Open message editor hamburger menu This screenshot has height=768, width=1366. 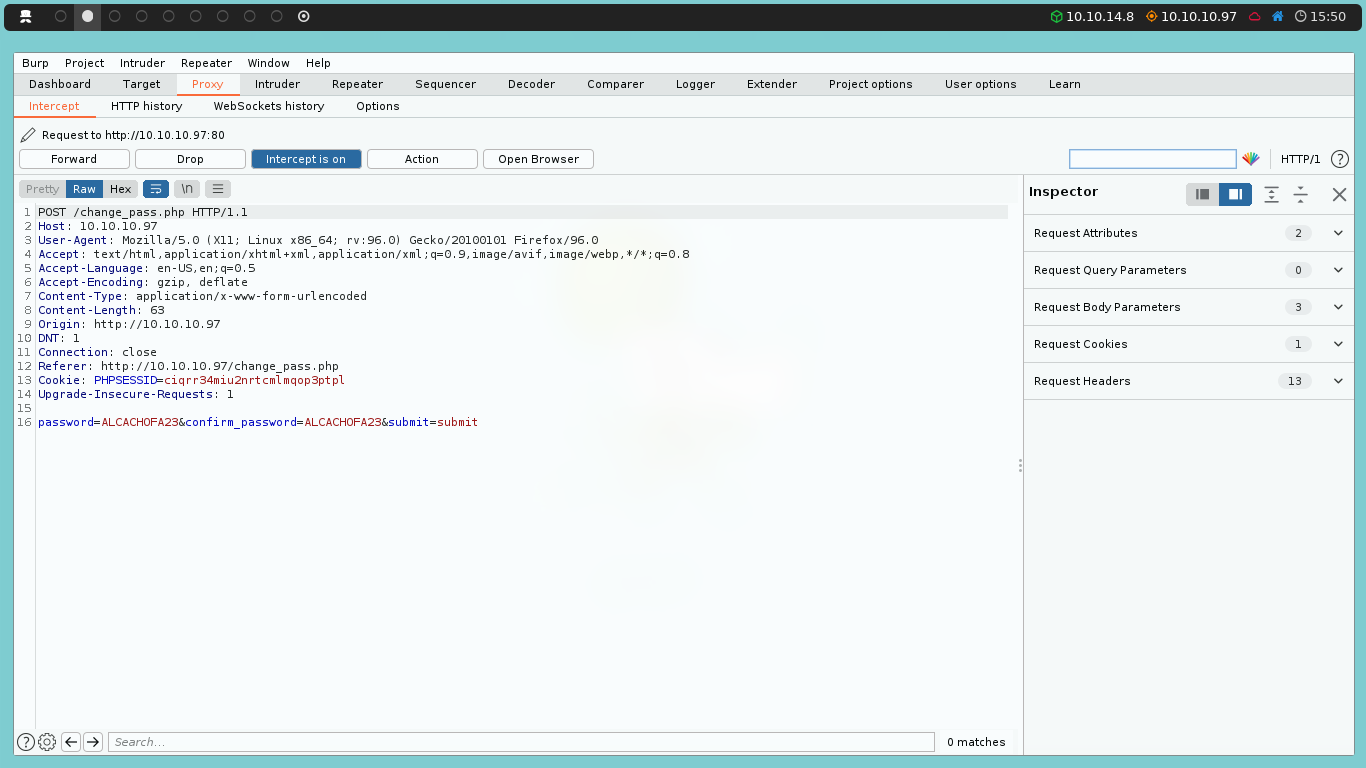[x=218, y=189]
